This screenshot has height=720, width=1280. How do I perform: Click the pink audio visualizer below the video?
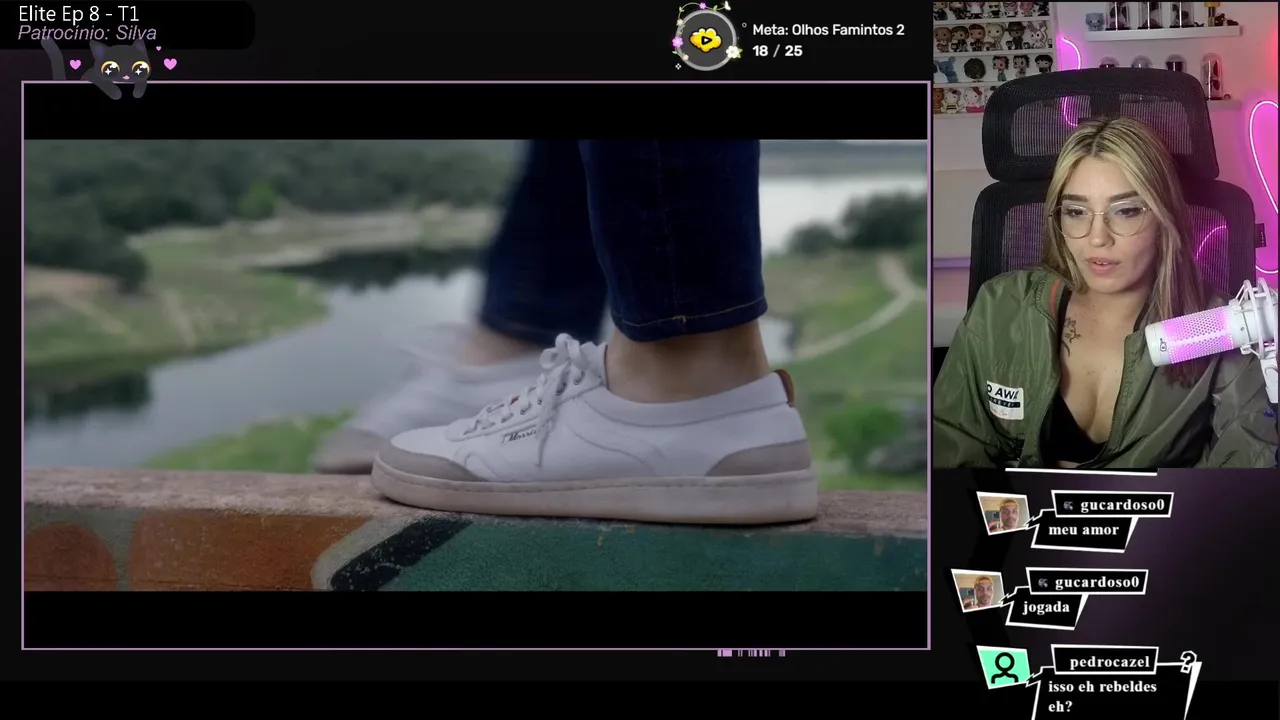[751, 653]
